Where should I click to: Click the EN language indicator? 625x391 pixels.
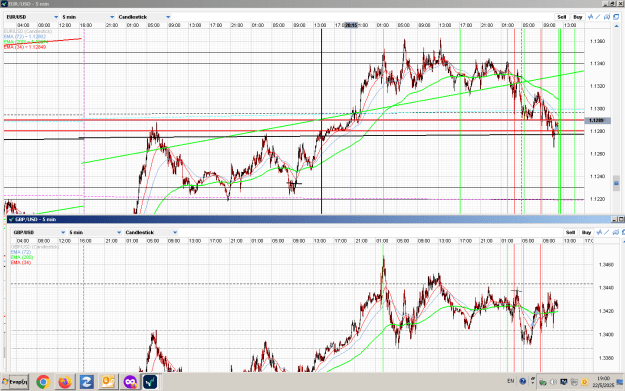[511, 381]
